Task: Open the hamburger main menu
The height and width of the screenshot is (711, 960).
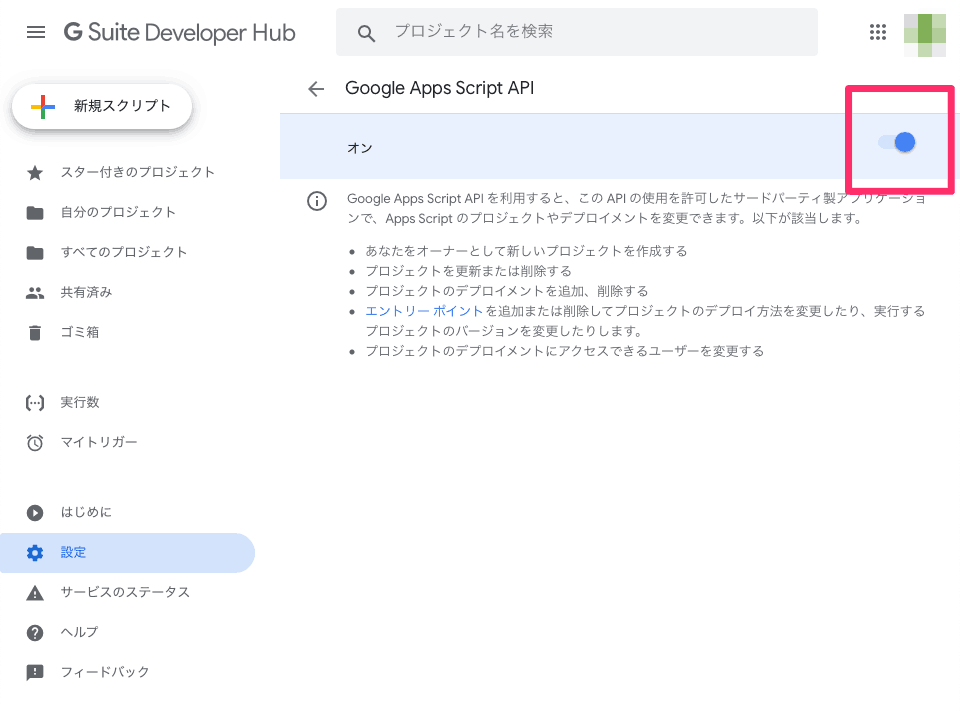Action: [36, 32]
